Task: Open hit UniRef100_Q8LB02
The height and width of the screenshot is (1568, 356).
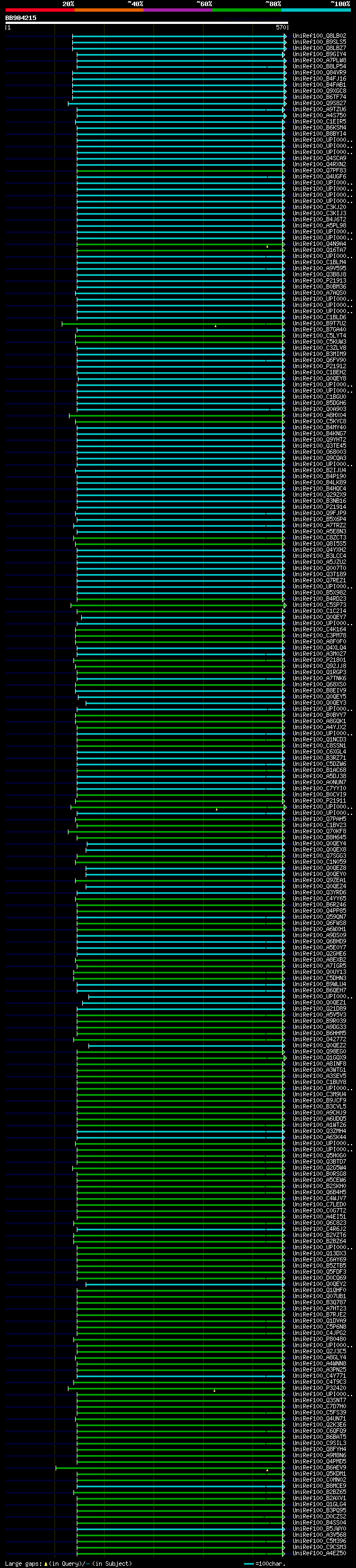Action: (319, 36)
